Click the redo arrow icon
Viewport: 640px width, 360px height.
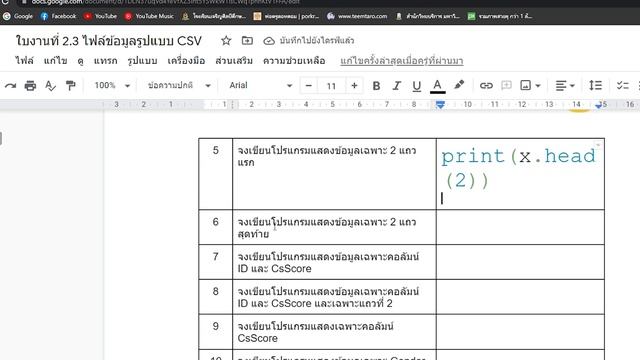pos(10,86)
